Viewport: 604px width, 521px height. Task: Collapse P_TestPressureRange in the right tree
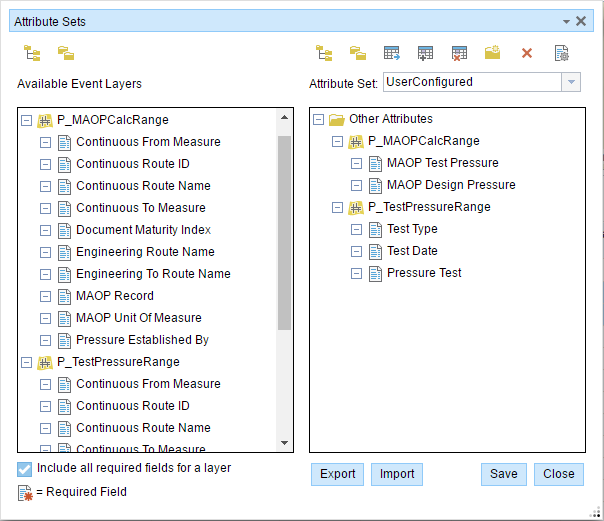point(338,208)
